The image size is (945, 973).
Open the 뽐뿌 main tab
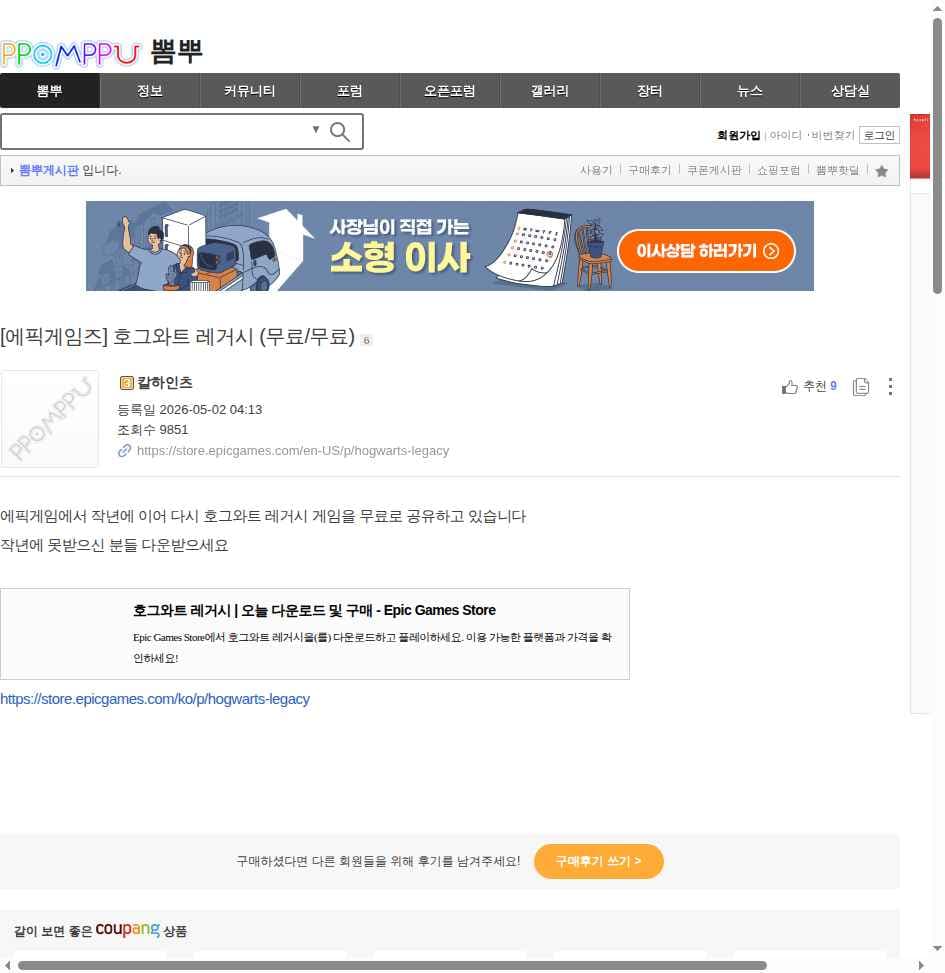click(50, 91)
